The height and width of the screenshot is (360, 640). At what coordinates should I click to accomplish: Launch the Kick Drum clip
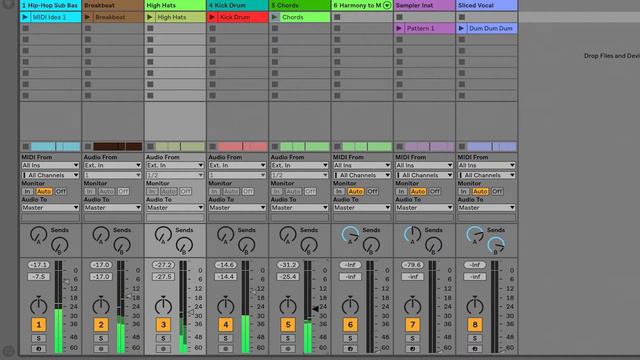(x=212, y=17)
